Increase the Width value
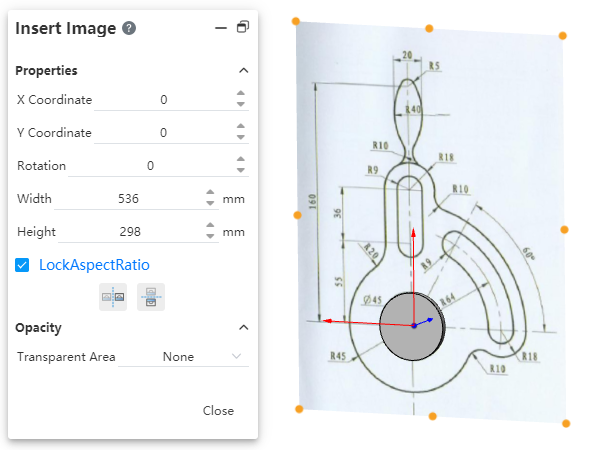Image resolution: width=592 pixels, height=450 pixels. coord(210,192)
